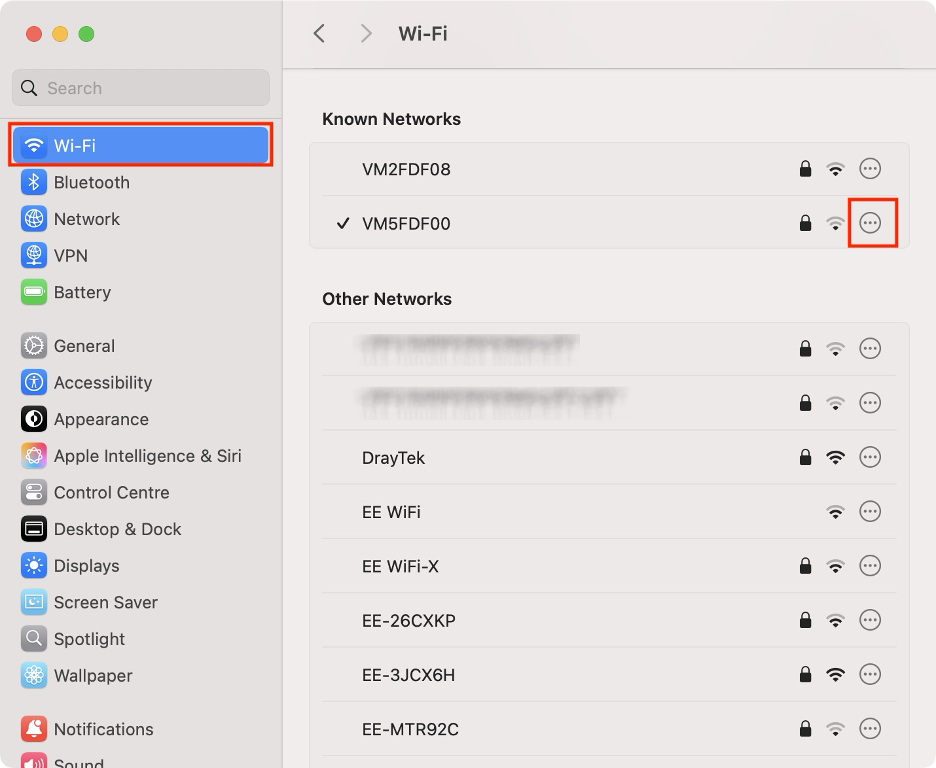The image size is (936, 768).
Task: Click the Search field in the sidebar
Action: (x=140, y=87)
